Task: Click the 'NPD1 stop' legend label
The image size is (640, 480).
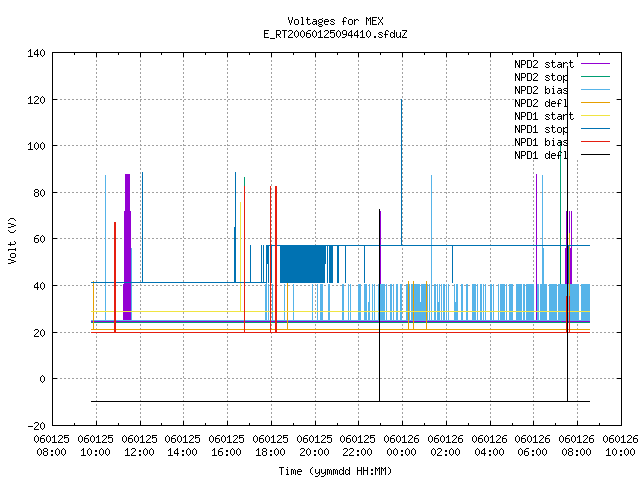Action: (541, 129)
